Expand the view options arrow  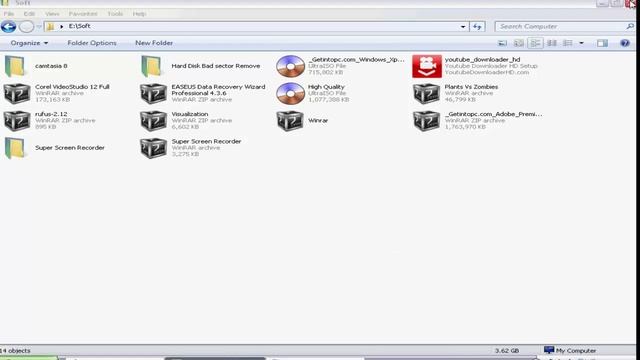coord(581,43)
